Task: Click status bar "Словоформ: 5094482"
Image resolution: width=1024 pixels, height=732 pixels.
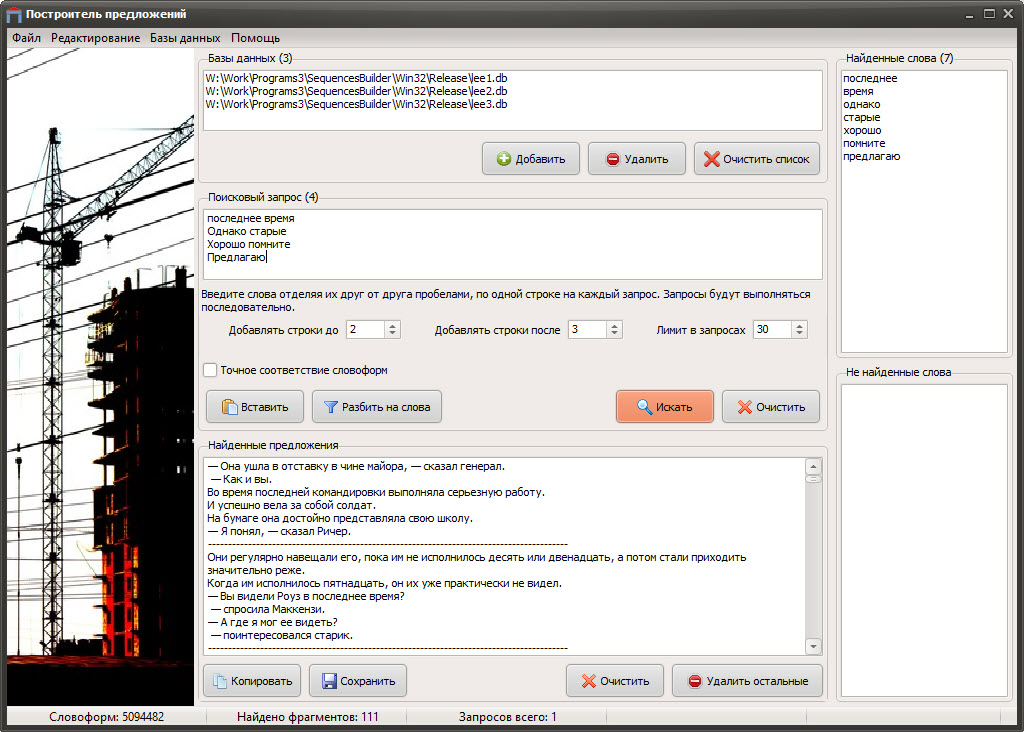Action: (x=106, y=717)
